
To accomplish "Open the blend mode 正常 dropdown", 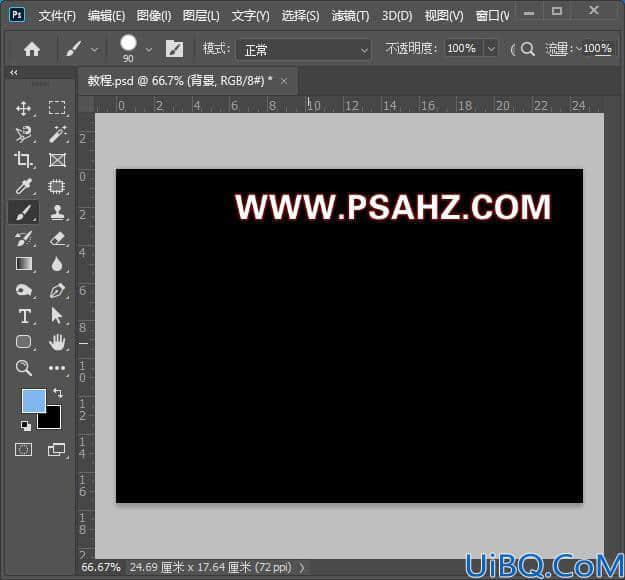I will coord(304,50).
